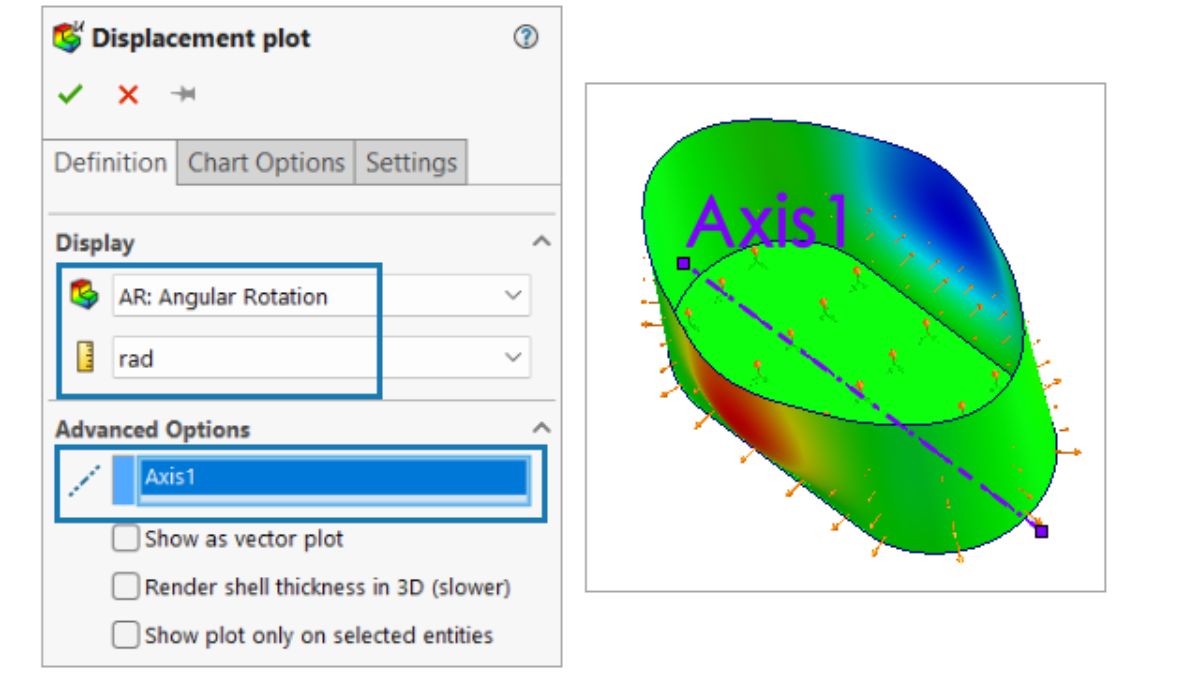Image resolution: width=1200 pixels, height=675 pixels.
Task: Open help via question mark icon
Action: (526, 38)
